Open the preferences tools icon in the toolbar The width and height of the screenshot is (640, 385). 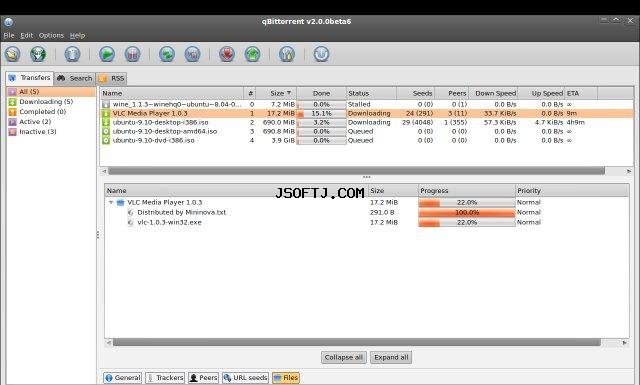tap(287, 54)
